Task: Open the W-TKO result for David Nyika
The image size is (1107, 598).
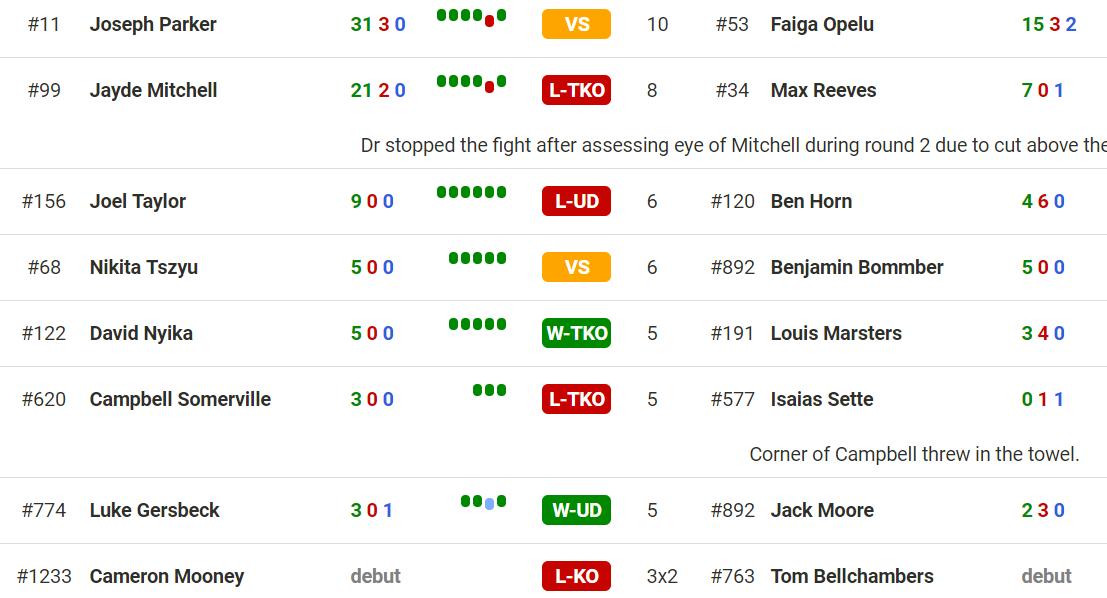Action: (x=576, y=333)
